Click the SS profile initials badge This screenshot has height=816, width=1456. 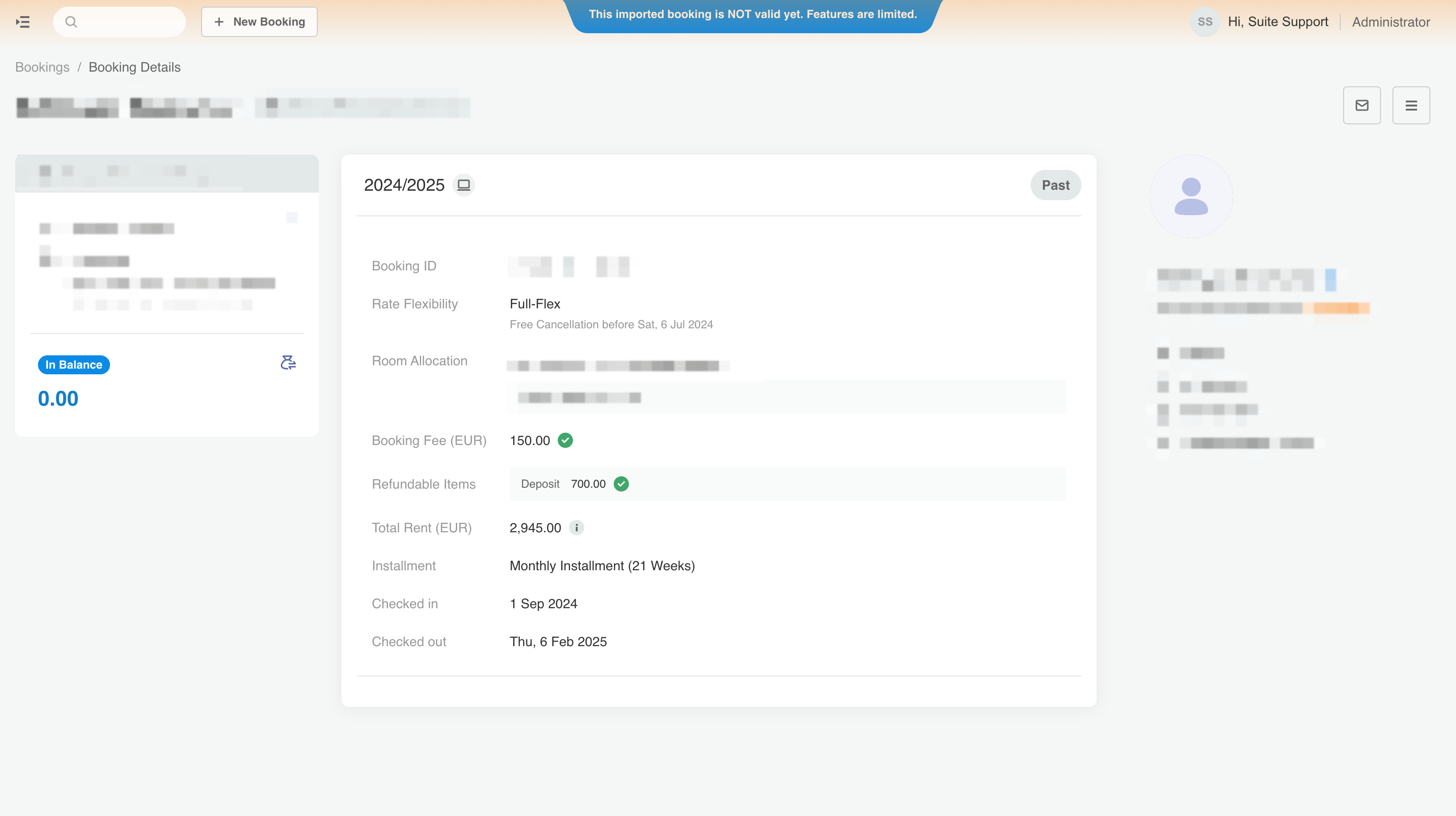point(1205,22)
